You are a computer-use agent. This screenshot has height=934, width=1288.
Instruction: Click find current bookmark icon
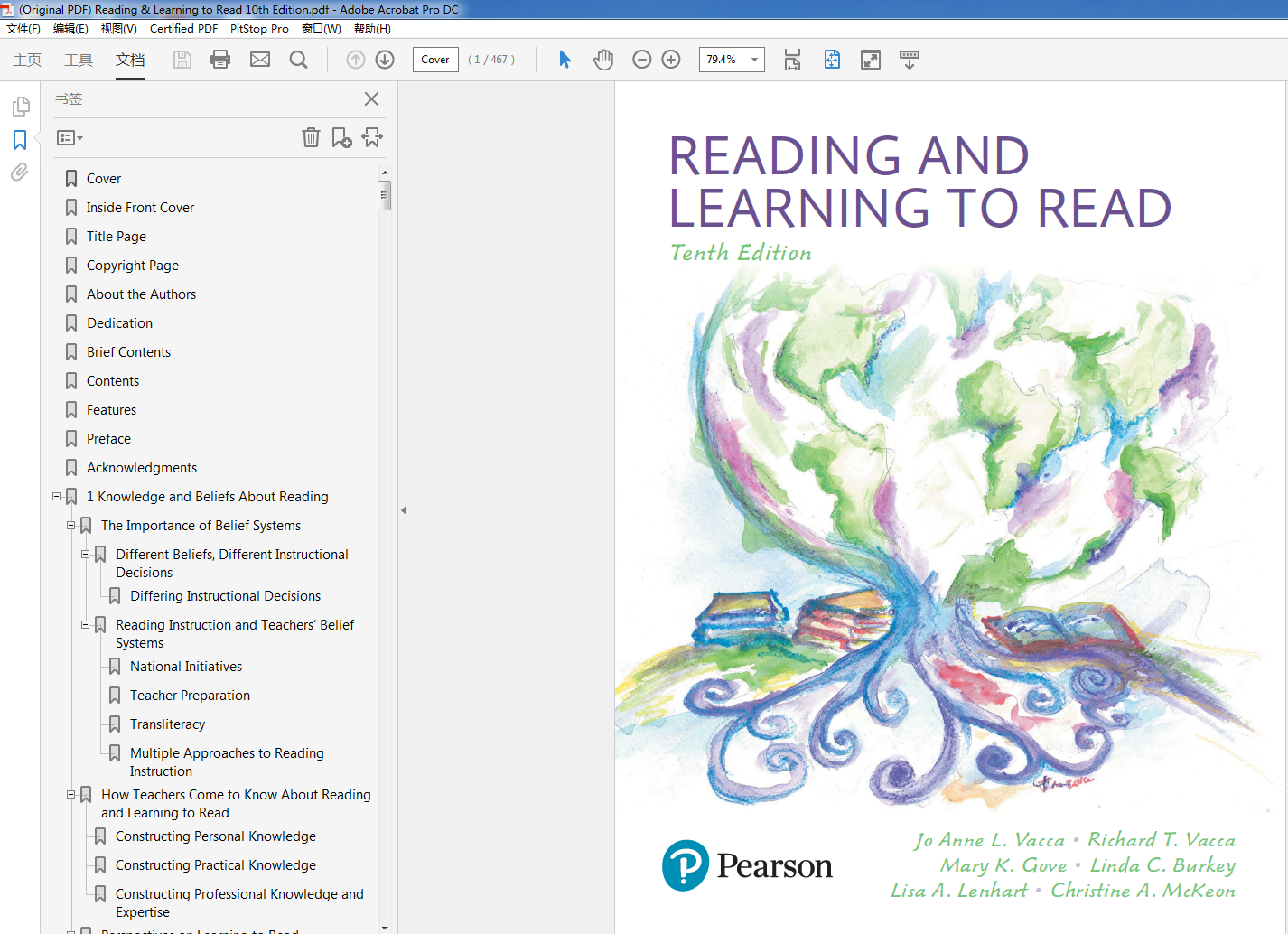[372, 137]
